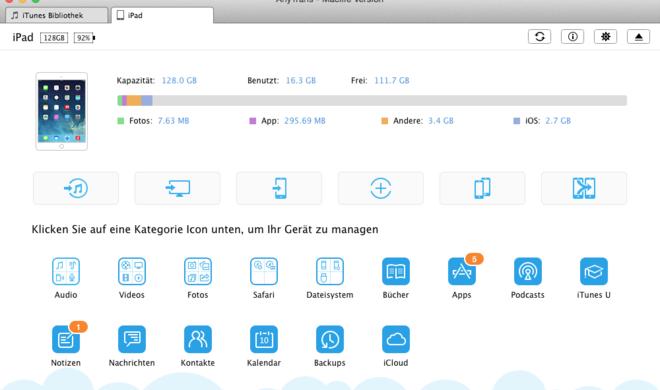
Task: Click the storage usage bar
Action: pos(372,100)
